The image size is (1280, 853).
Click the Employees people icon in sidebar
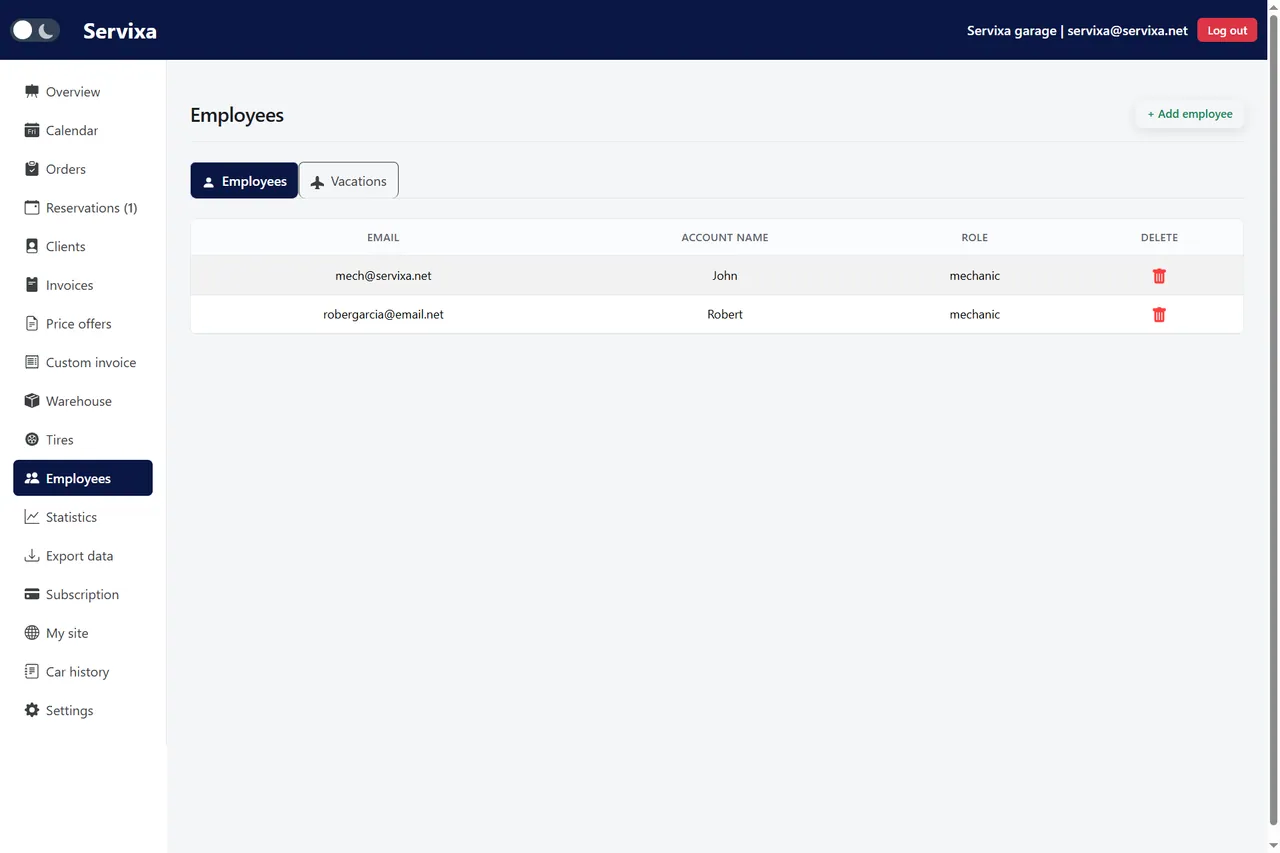pos(32,478)
